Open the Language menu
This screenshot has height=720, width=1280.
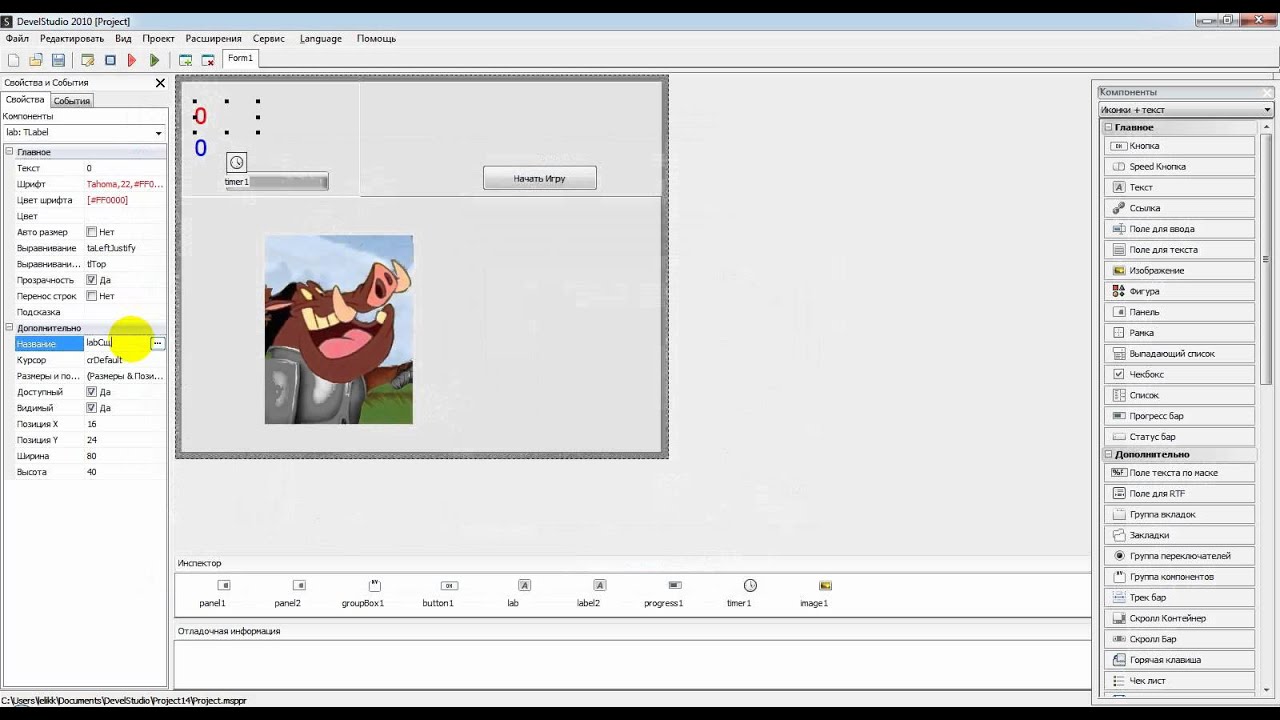(321, 38)
